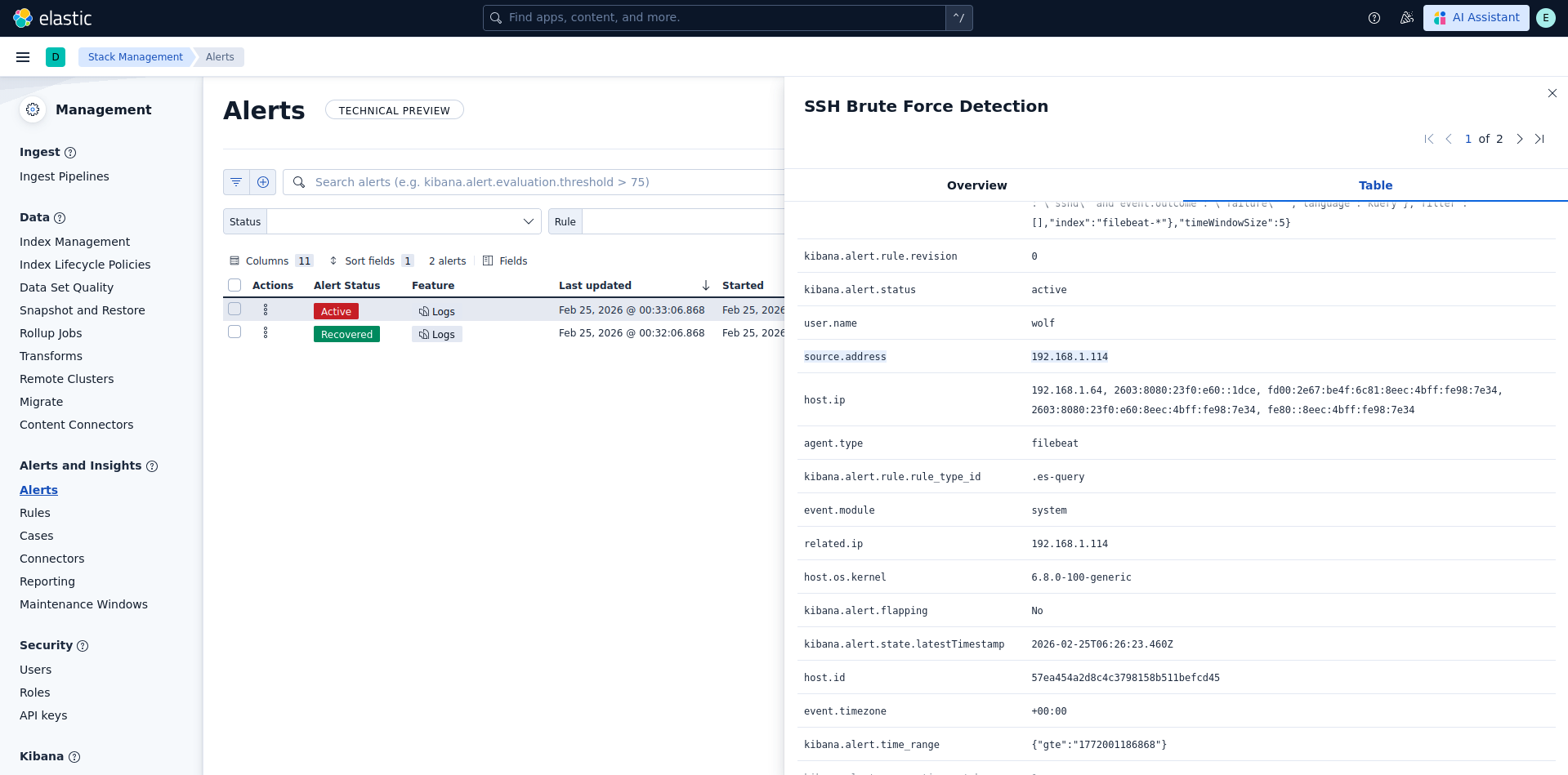Image resolution: width=1568 pixels, height=775 pixels.
Task: Click the Elastic logo in header
Action: coord(52,18)
